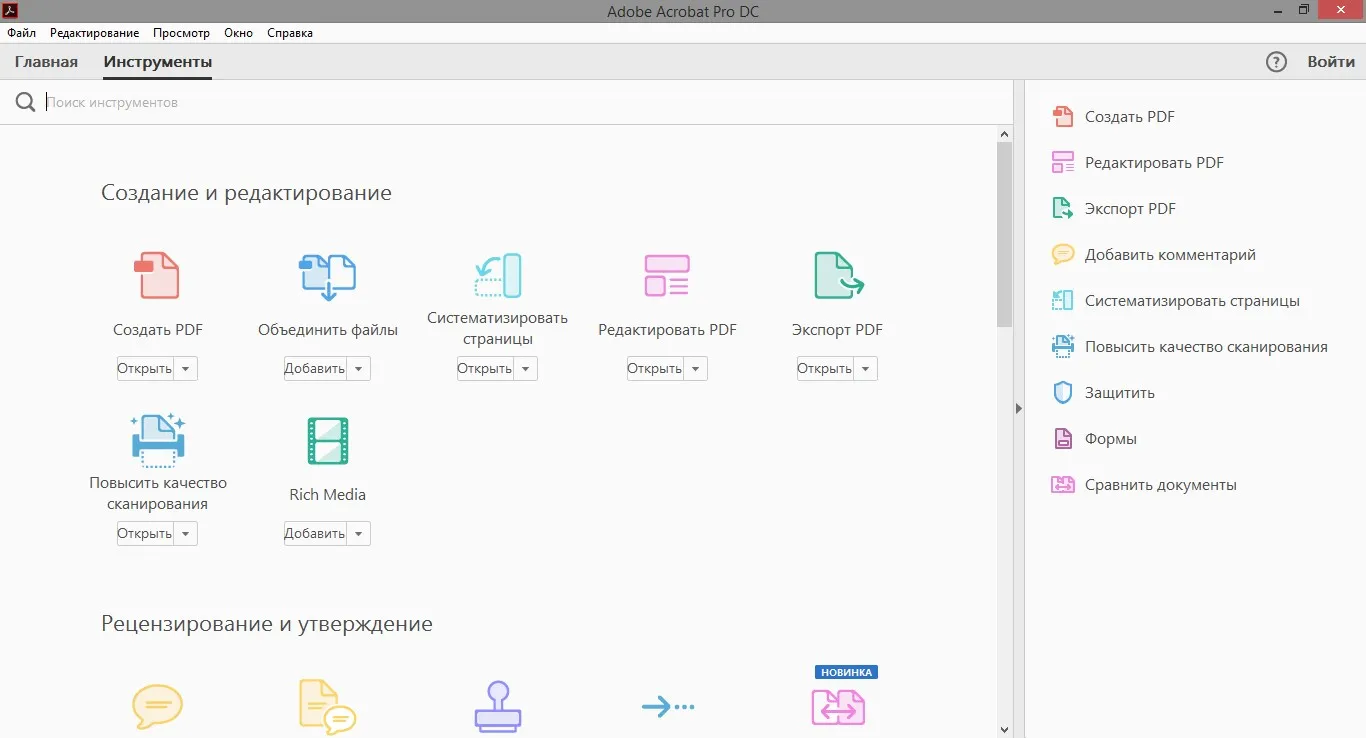Click the Систематизировать страницы tool icon

pyautogui.click(x=497, y=275)
